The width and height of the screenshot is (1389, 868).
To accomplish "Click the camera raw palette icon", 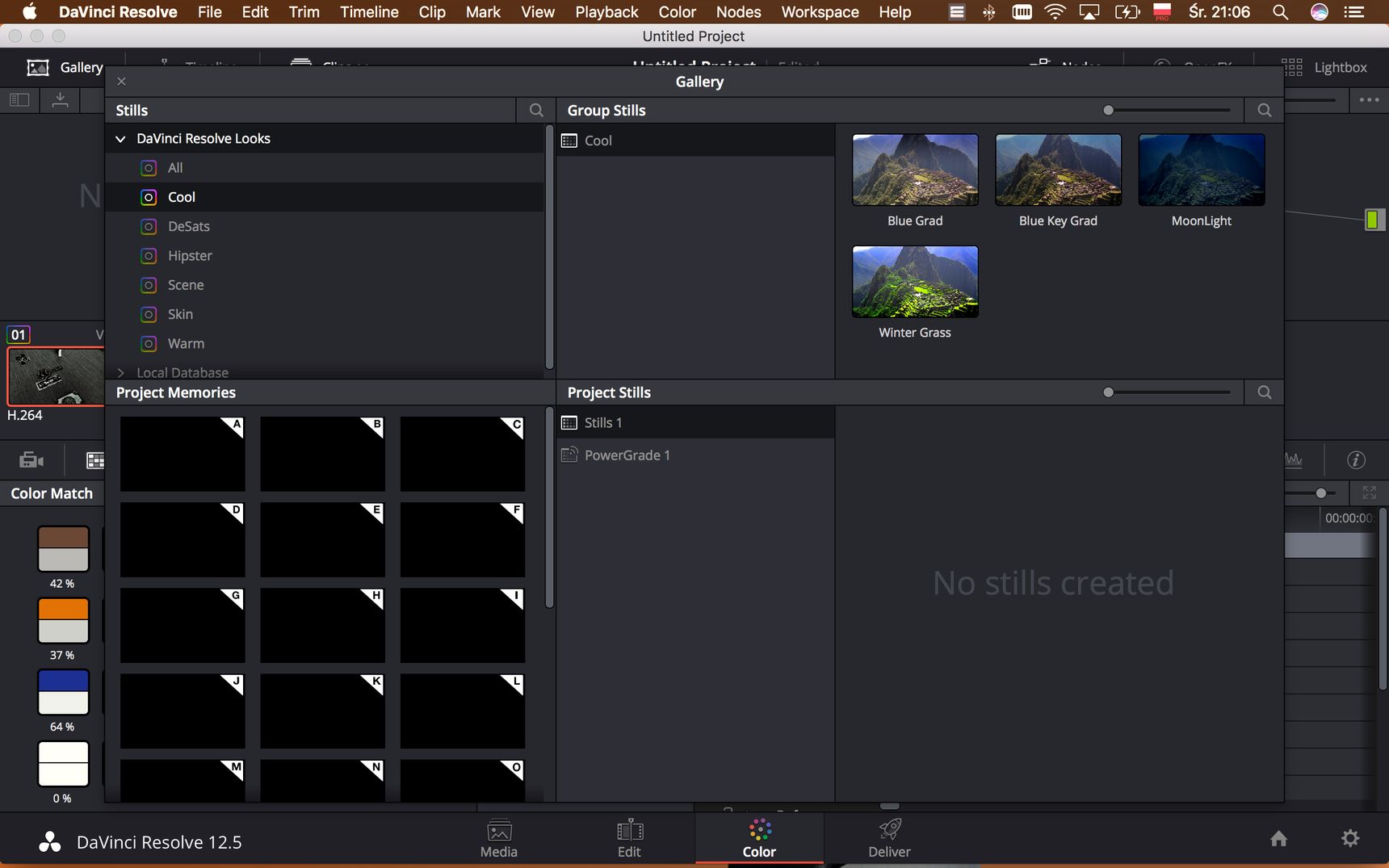I will [x=31, y=460].
